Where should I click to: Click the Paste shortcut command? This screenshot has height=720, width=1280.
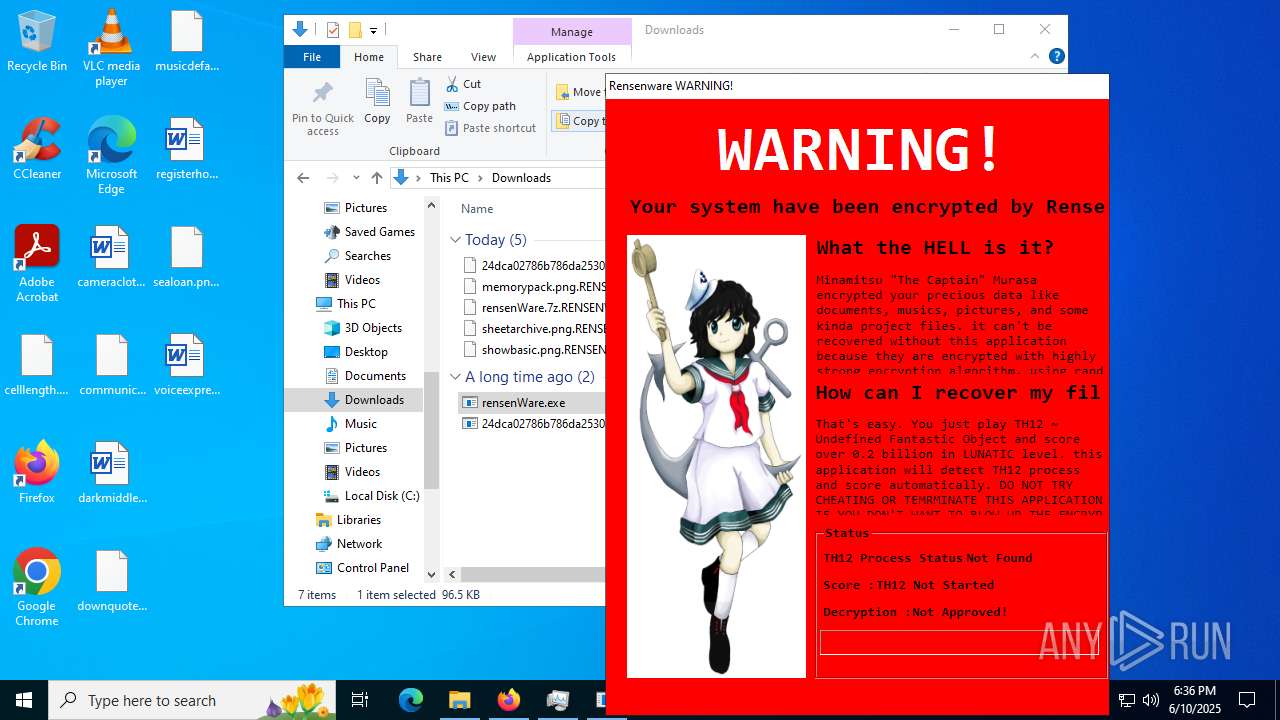[x=490, y=128]
